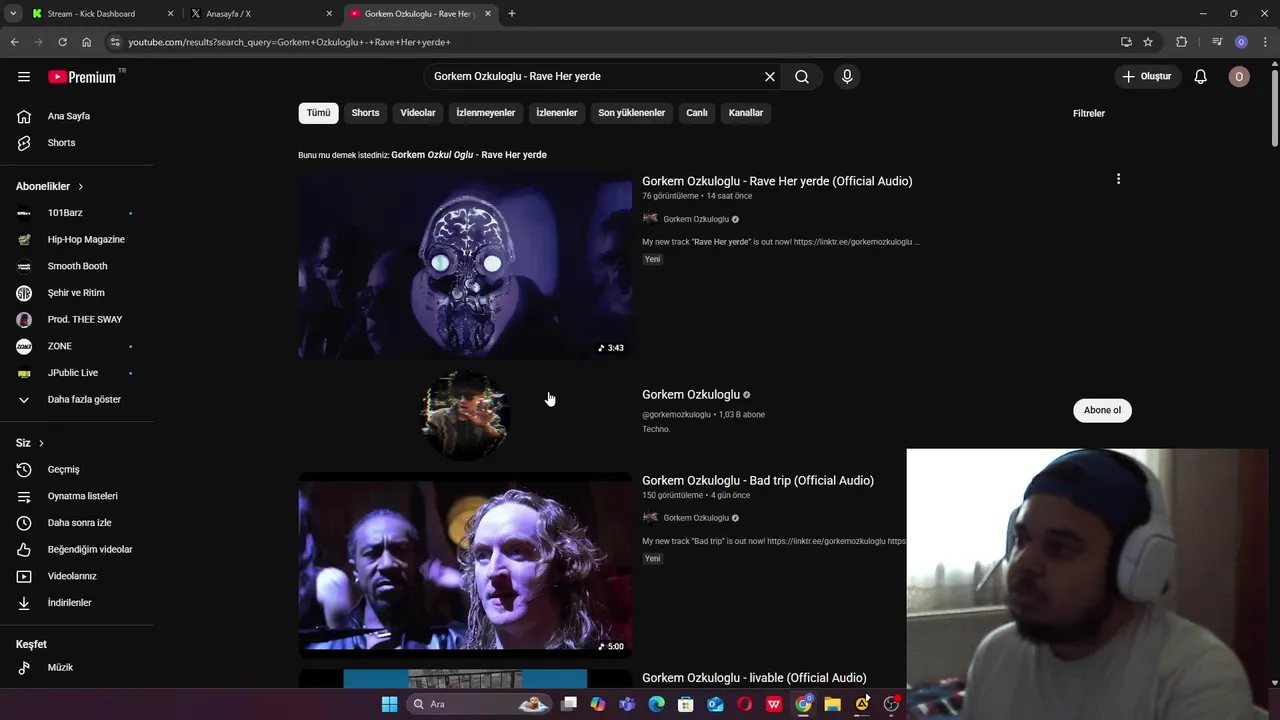Open Bad trip (Official Audio) title
Viewport: 1280px width, 720px height.
[758, 481]
